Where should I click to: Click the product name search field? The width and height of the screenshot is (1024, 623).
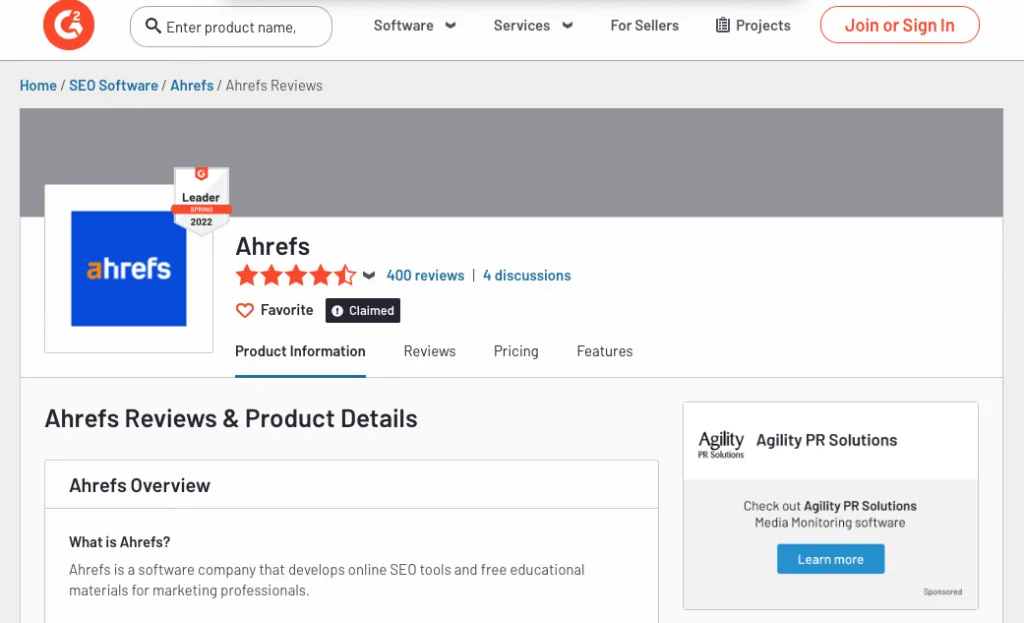tap(240, 27)
